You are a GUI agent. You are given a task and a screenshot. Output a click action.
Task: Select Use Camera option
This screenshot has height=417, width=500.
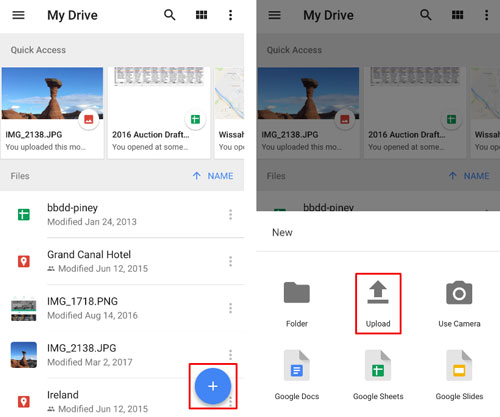459,304
